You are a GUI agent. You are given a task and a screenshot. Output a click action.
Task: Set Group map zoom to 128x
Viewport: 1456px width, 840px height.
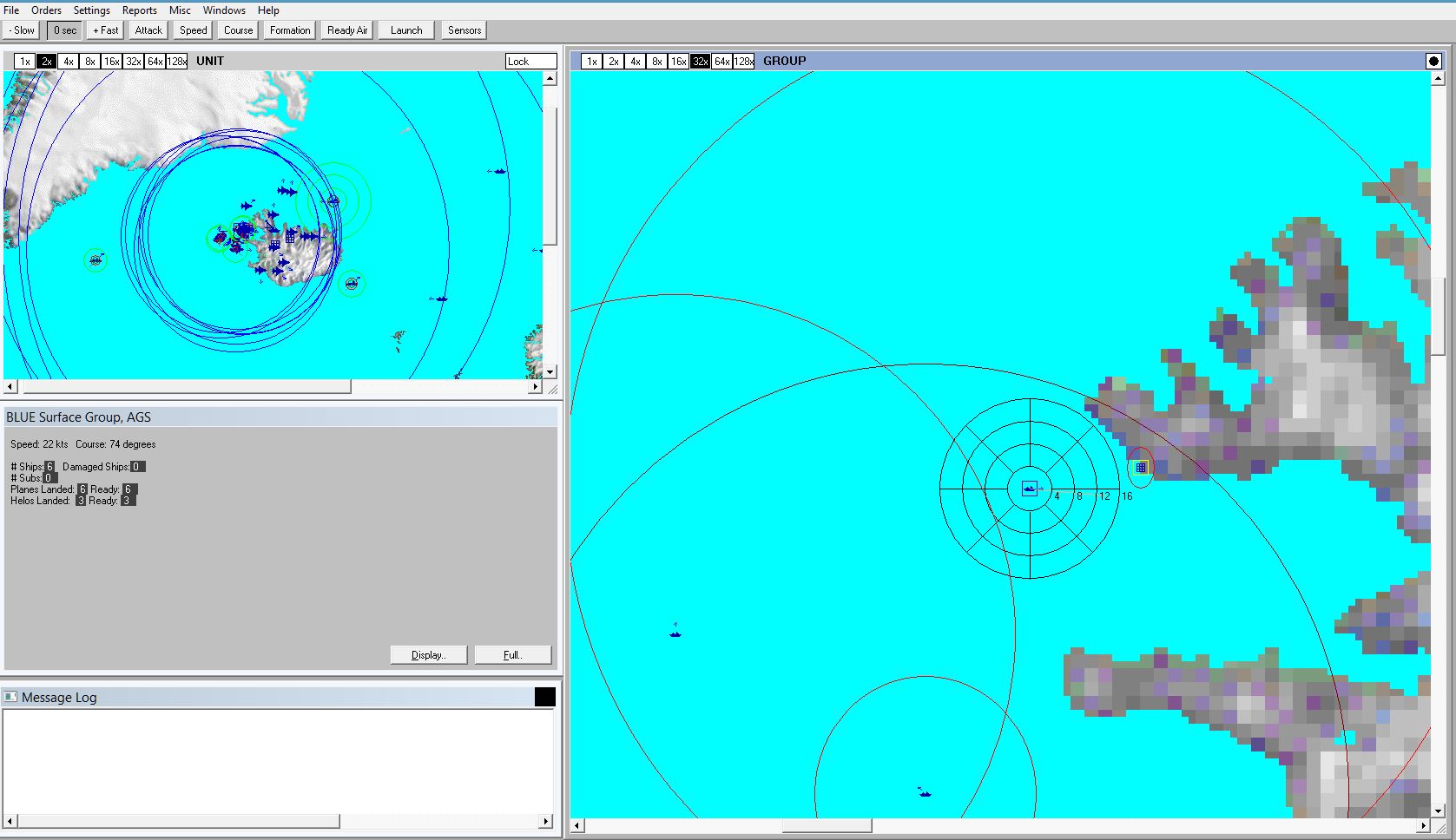[x=744, y=61]
